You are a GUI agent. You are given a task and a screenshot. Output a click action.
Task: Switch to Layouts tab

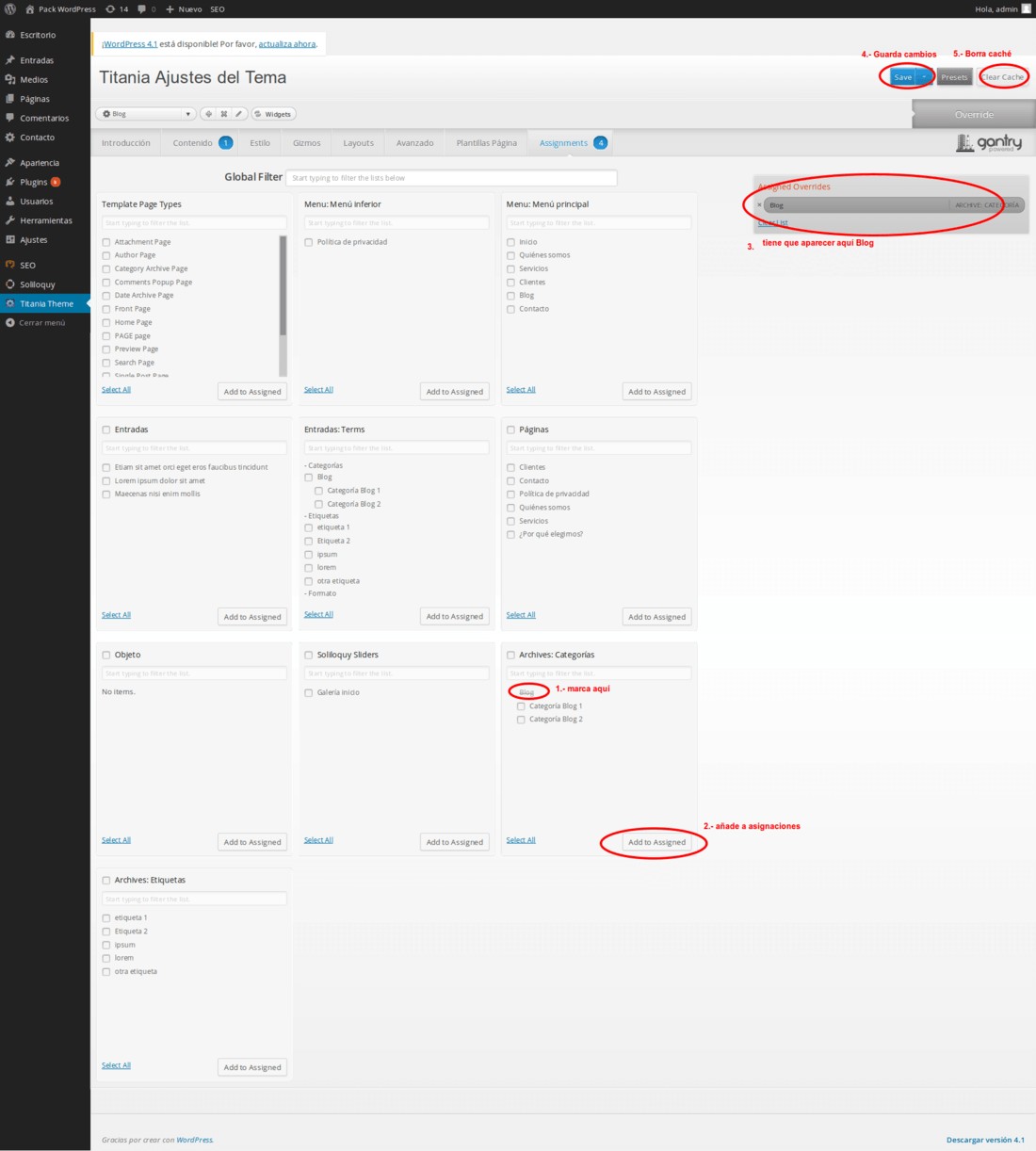359,143
